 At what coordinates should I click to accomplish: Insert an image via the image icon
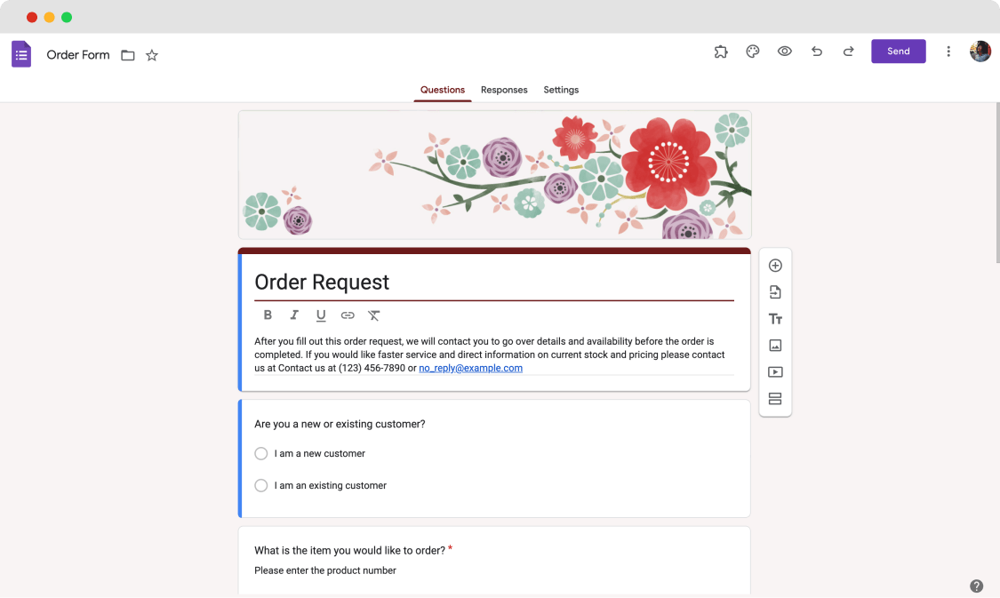775,345
